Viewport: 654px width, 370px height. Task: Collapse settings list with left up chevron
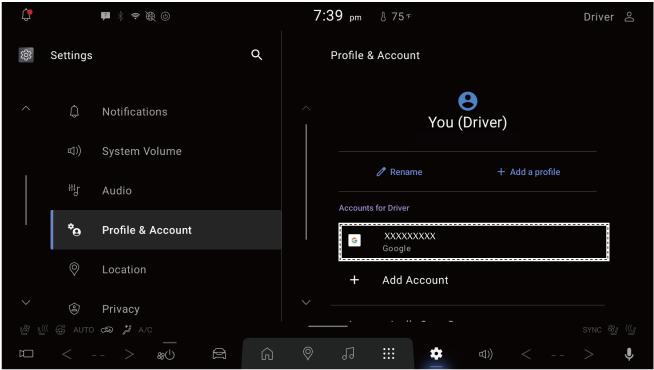26,108
